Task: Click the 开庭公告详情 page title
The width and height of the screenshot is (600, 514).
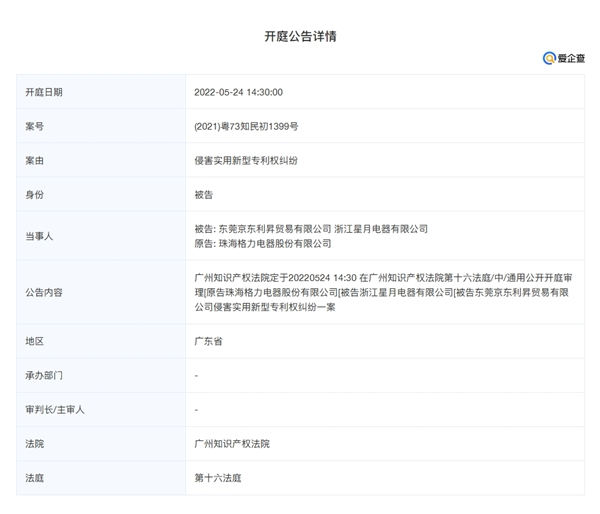Action: tap(300, 36)
